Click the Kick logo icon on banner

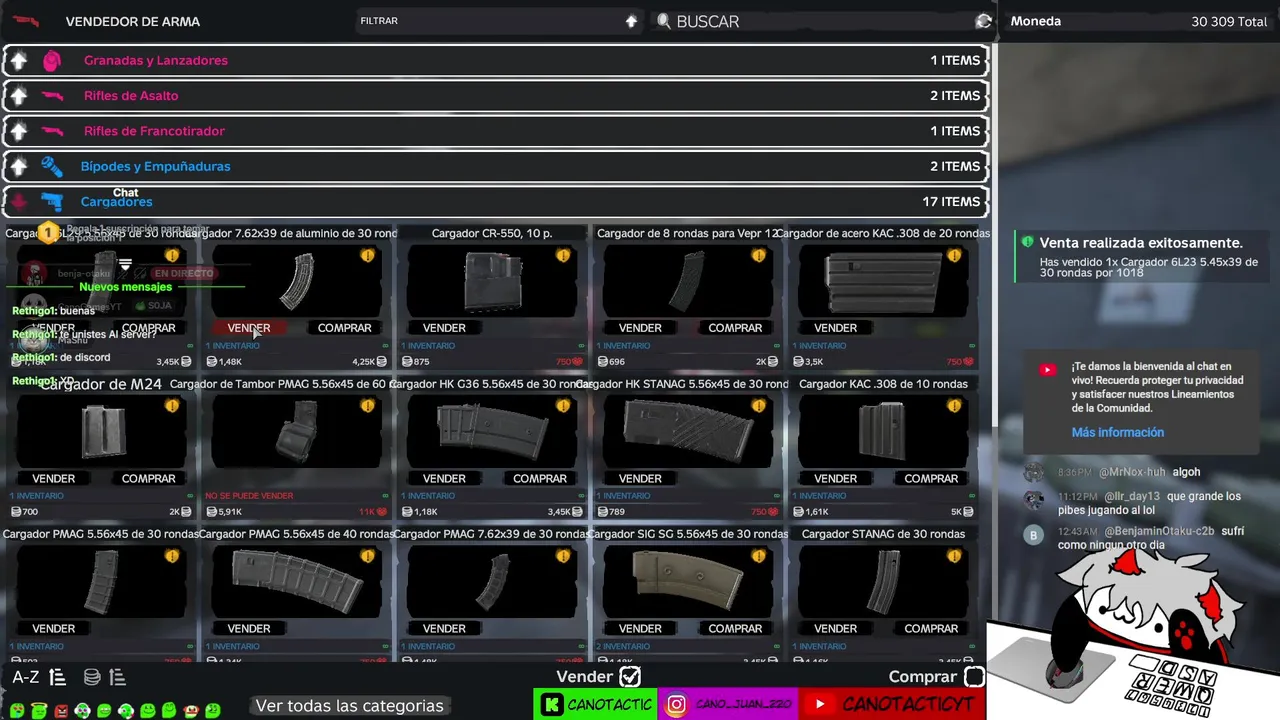coord(551,705)
